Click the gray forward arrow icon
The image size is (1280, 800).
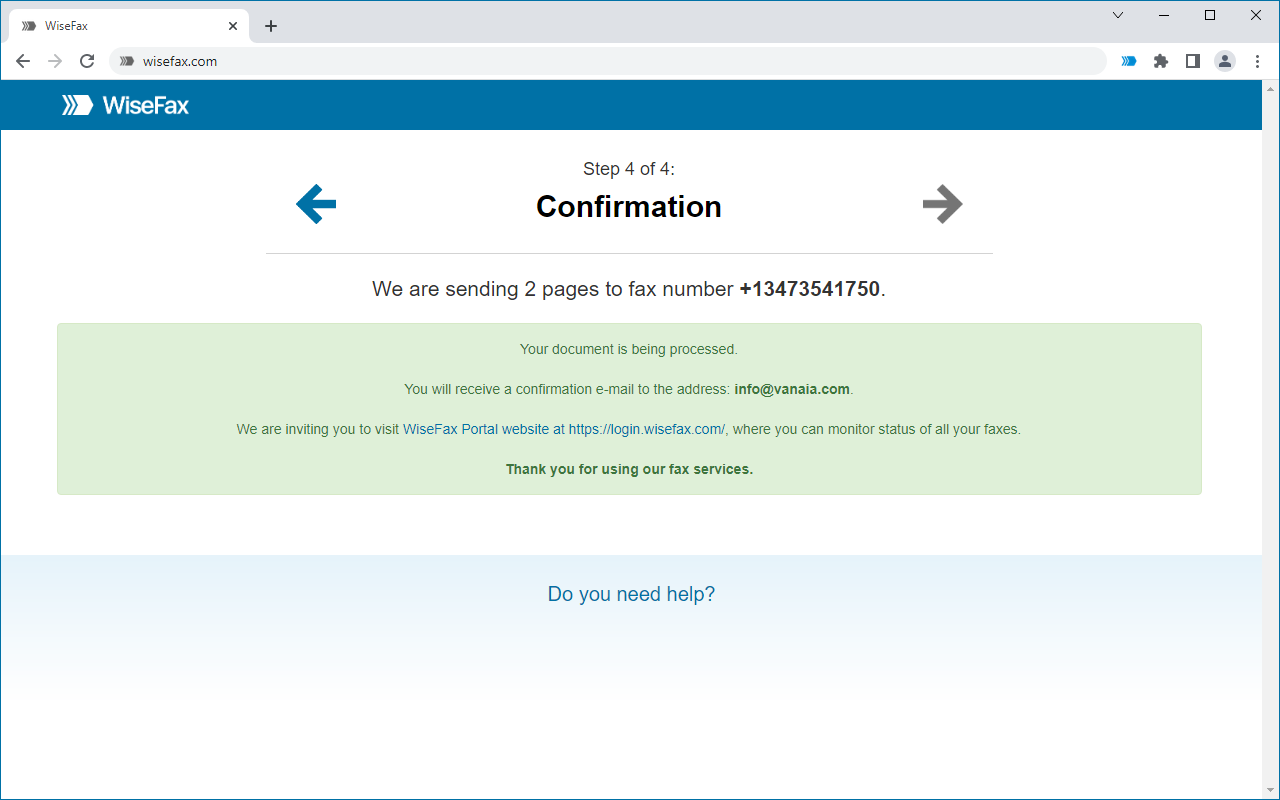(x=942, y=204)
